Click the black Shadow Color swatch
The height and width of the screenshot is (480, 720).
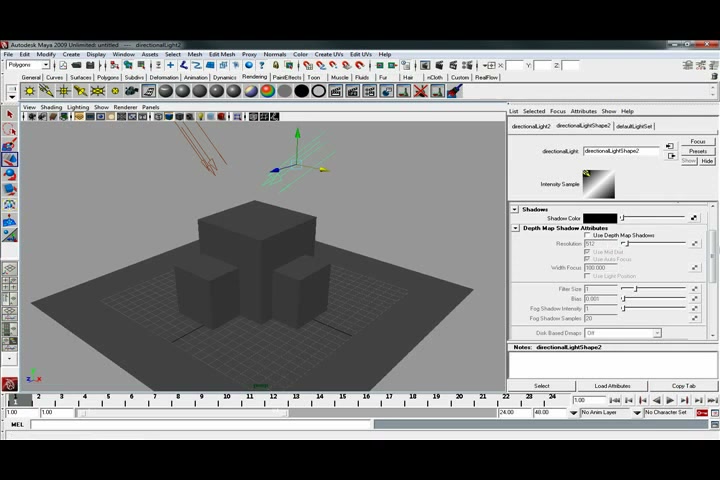coord(600,218)
